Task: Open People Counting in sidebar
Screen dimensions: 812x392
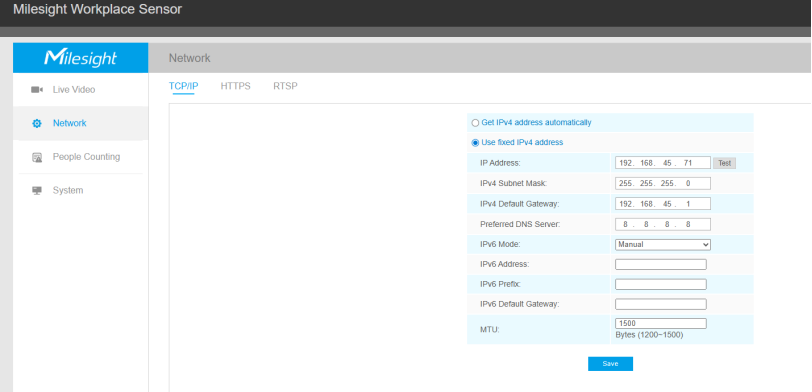Action: pos(80,157)
